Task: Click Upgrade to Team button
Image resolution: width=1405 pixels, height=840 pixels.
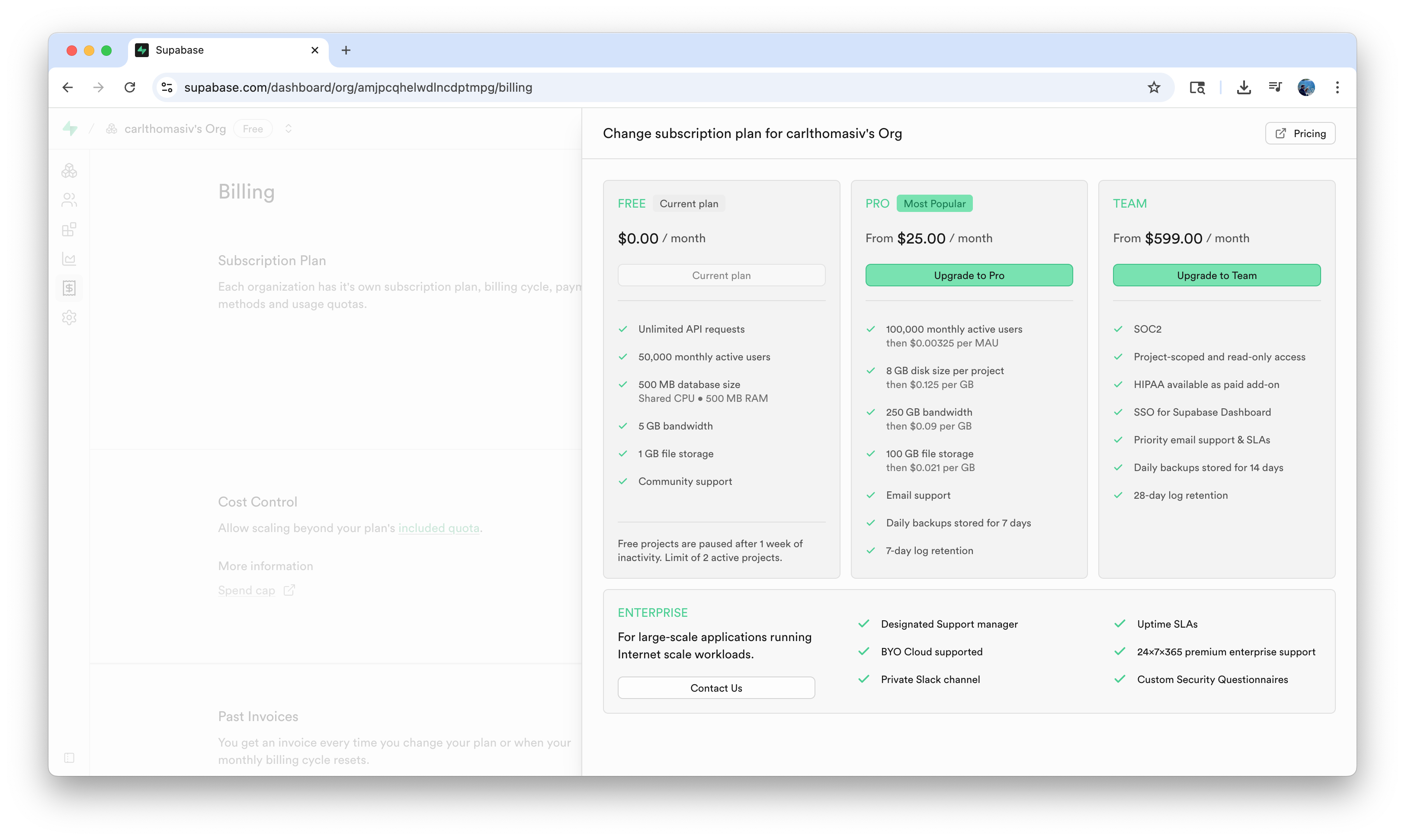Action: [x=1216, y=275]
